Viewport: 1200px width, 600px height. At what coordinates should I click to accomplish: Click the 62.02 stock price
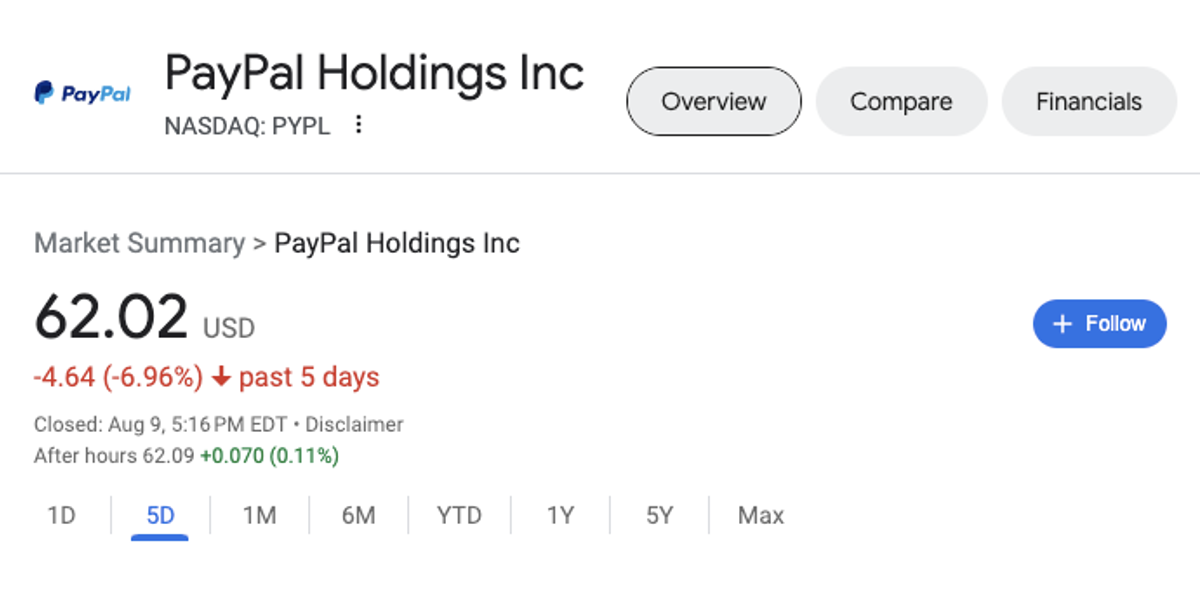tap(111, 317)
